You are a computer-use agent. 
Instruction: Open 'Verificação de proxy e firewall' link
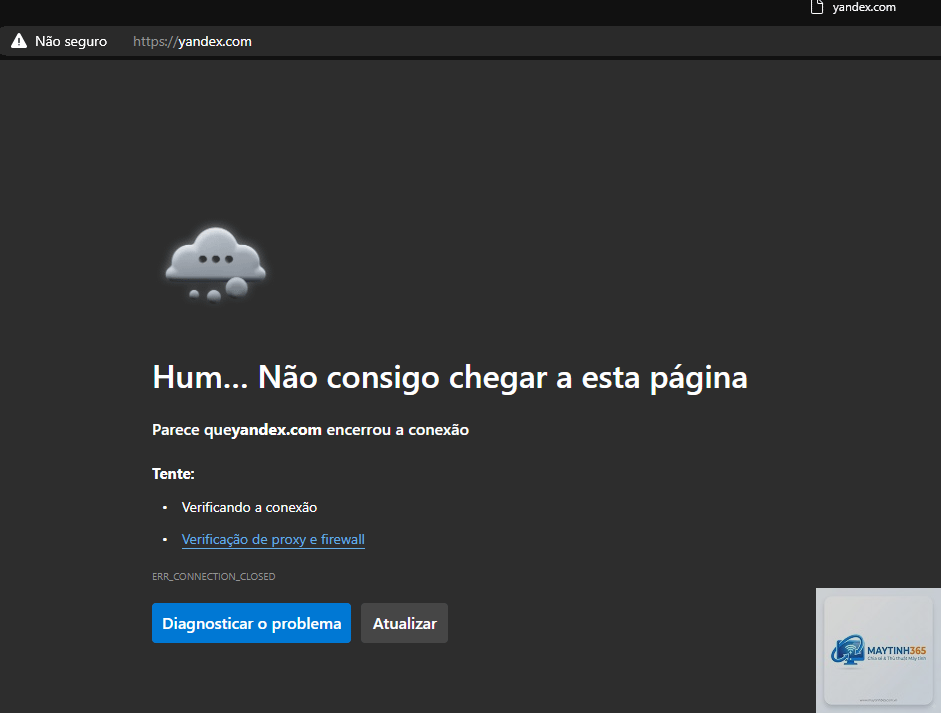point(273,540)
